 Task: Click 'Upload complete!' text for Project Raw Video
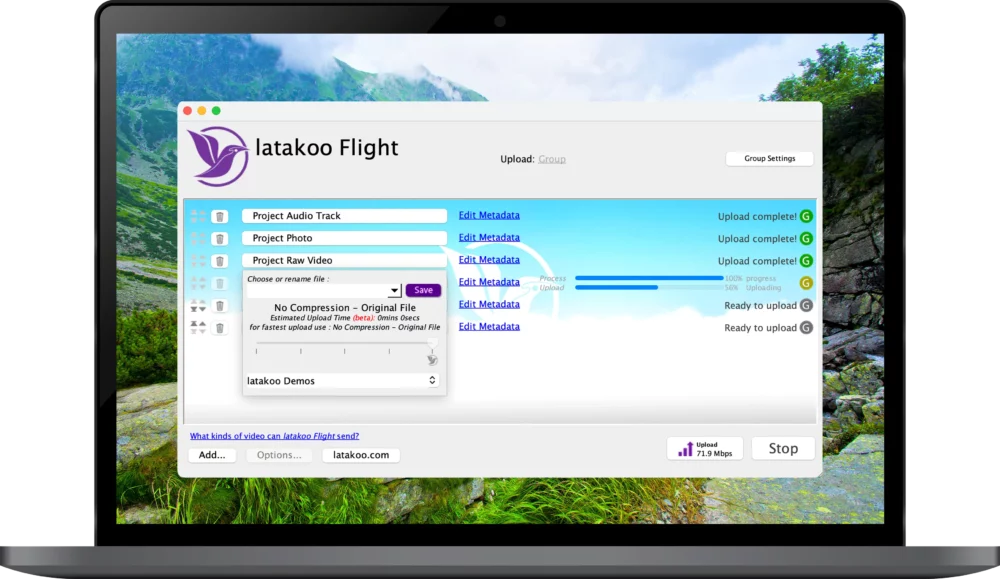click(x=757, y=261)
